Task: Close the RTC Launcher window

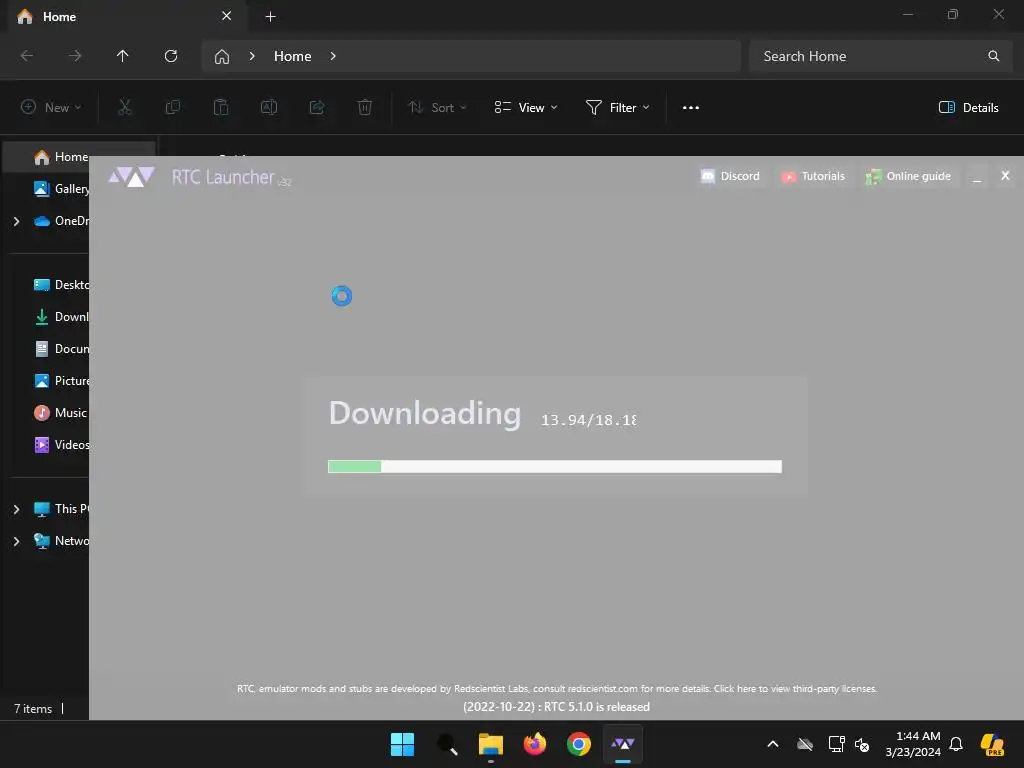Action: (1005, 176)
